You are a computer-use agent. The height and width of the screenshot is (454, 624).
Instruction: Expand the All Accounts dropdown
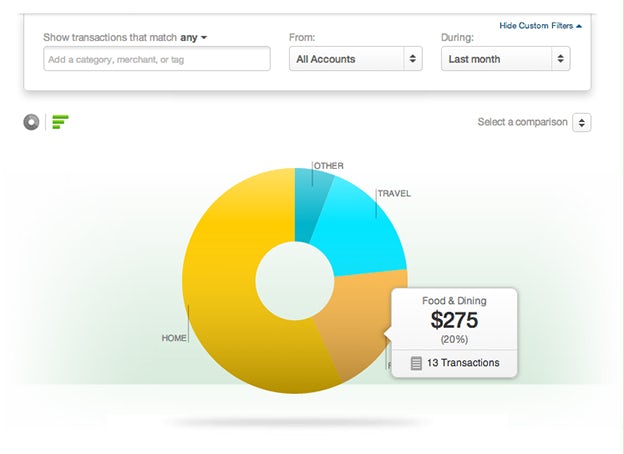pyautogui.click(x=357, y=59)
